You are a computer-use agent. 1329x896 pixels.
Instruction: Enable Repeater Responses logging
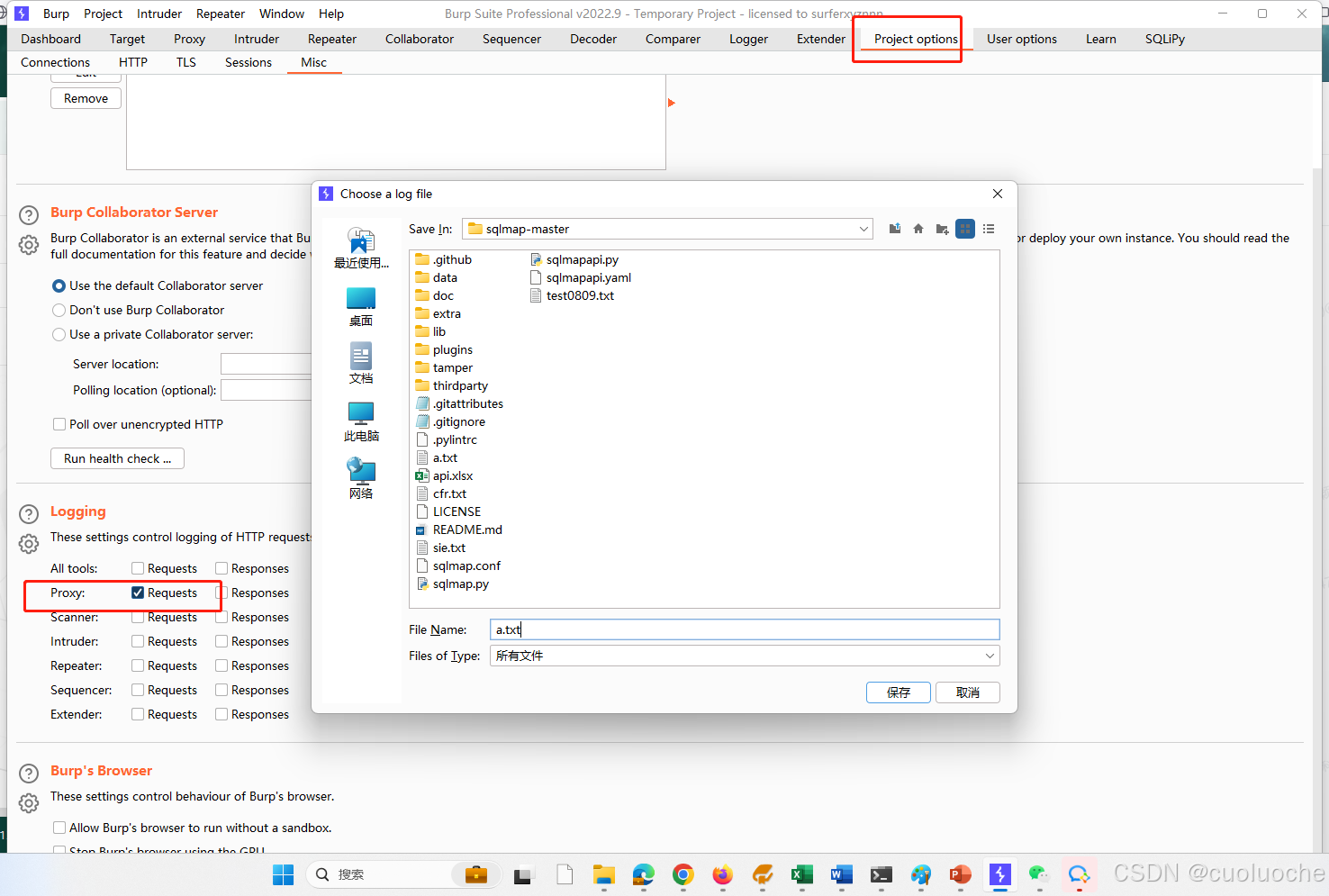221,665
